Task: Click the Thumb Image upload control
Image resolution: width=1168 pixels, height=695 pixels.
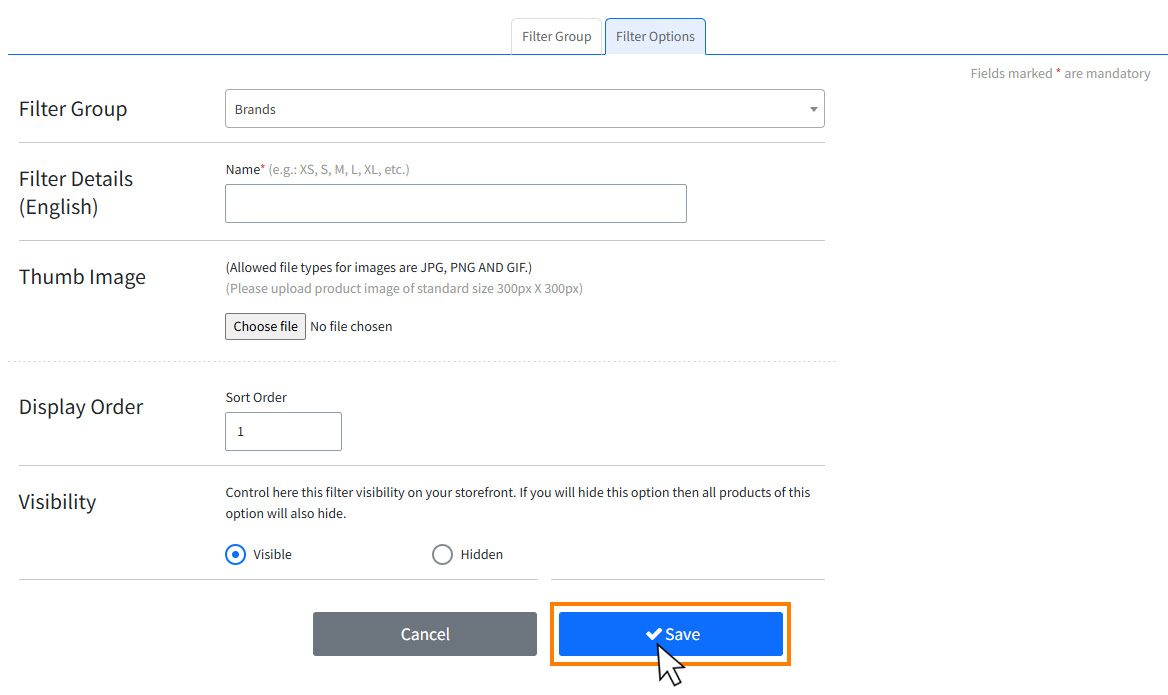Action: 264,326
